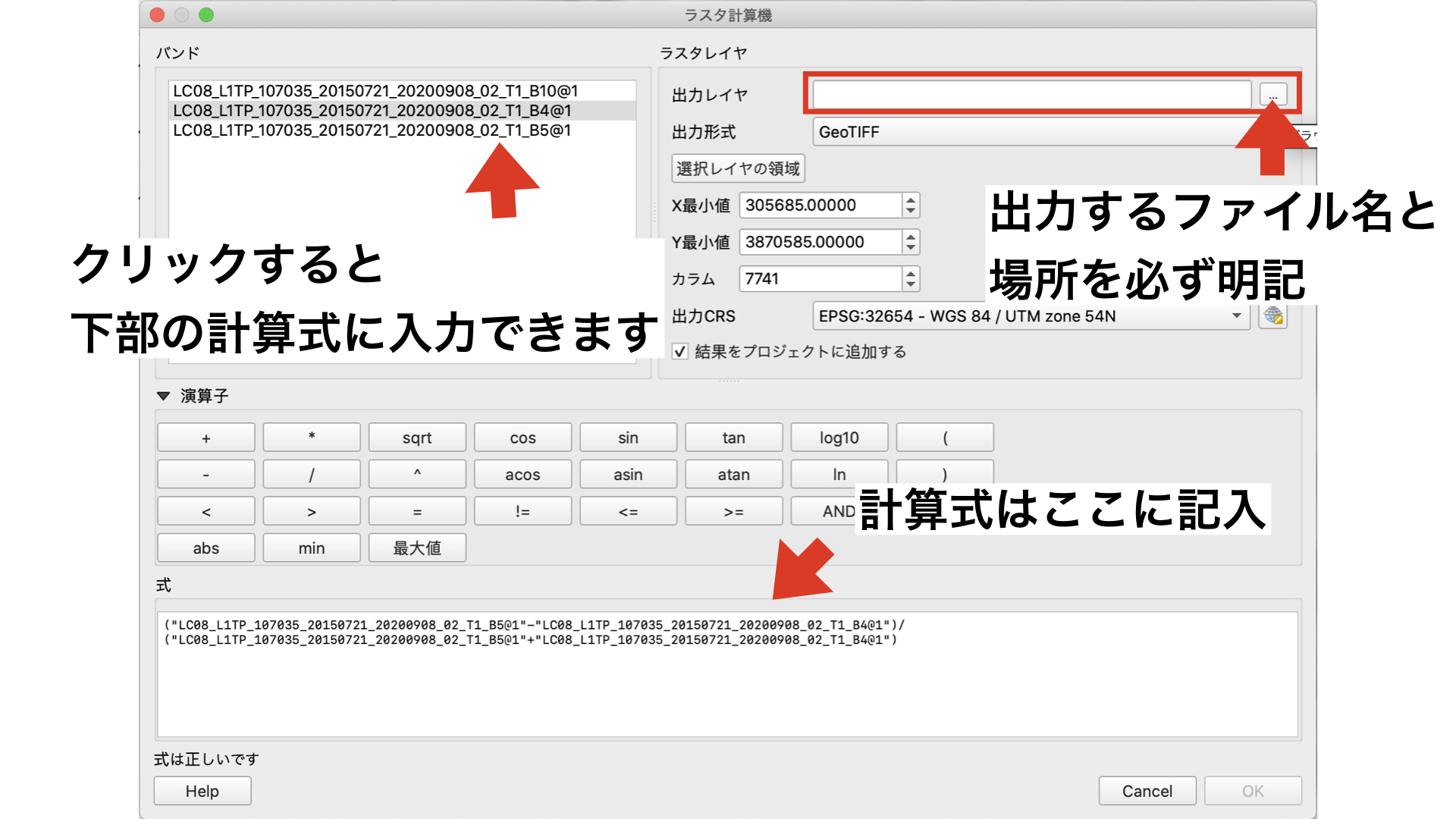The height and width of the screenshot is (819, 1456).
Task: Click the min operator button
Action: [312, 548]
